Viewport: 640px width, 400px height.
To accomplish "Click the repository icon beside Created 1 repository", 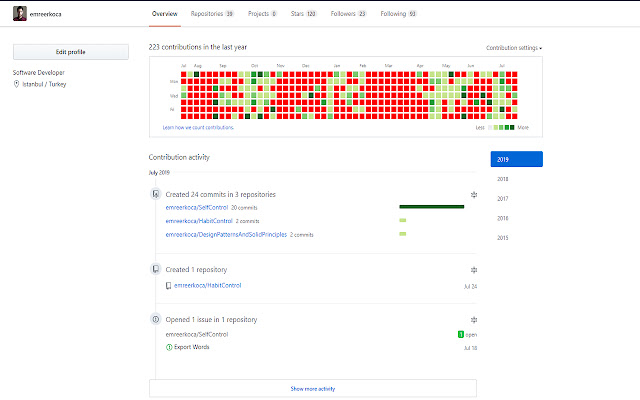I will (156, 269).
